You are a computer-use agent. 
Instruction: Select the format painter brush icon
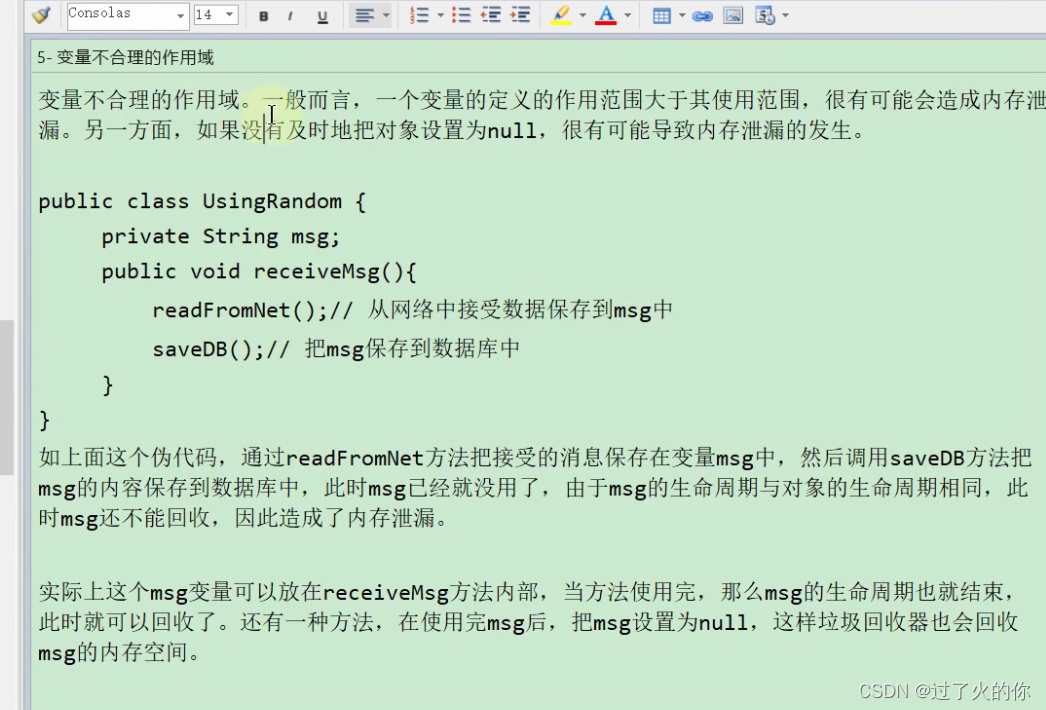click(x=40, y=15)
